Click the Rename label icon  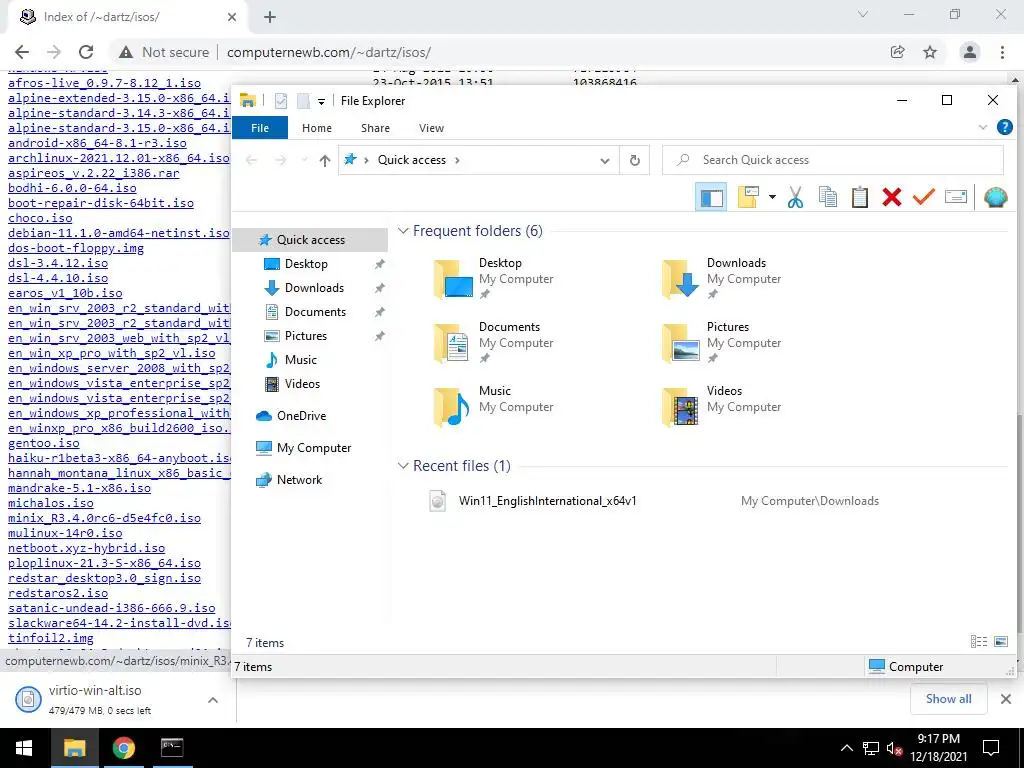(955, 197)
